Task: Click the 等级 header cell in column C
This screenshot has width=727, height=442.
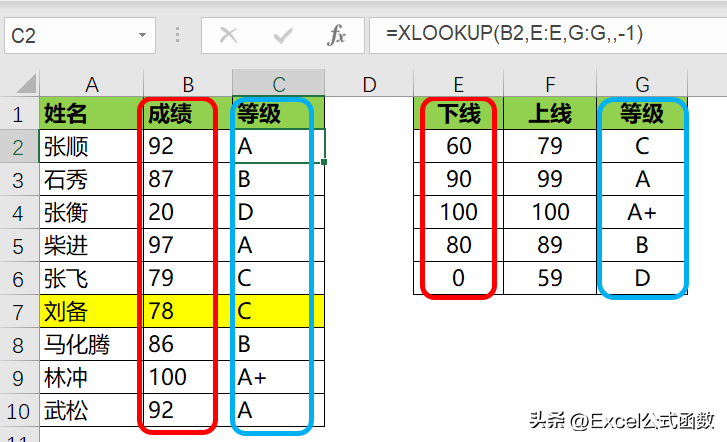Action: pos(278,113)
